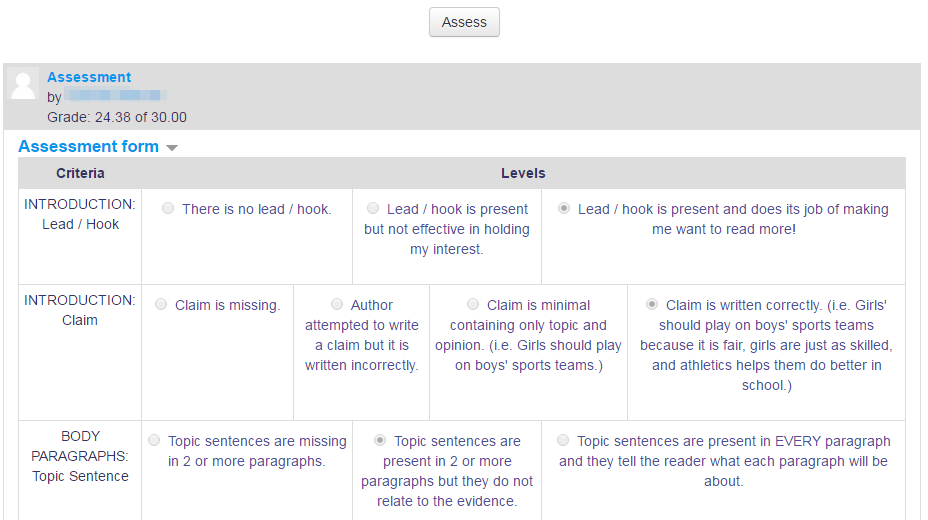Image resolution: width=928 pixels, height=520 pixels.
Task: Select "Topic sentences are present in EVERY paragraph" radio
Action: (563, 440)
